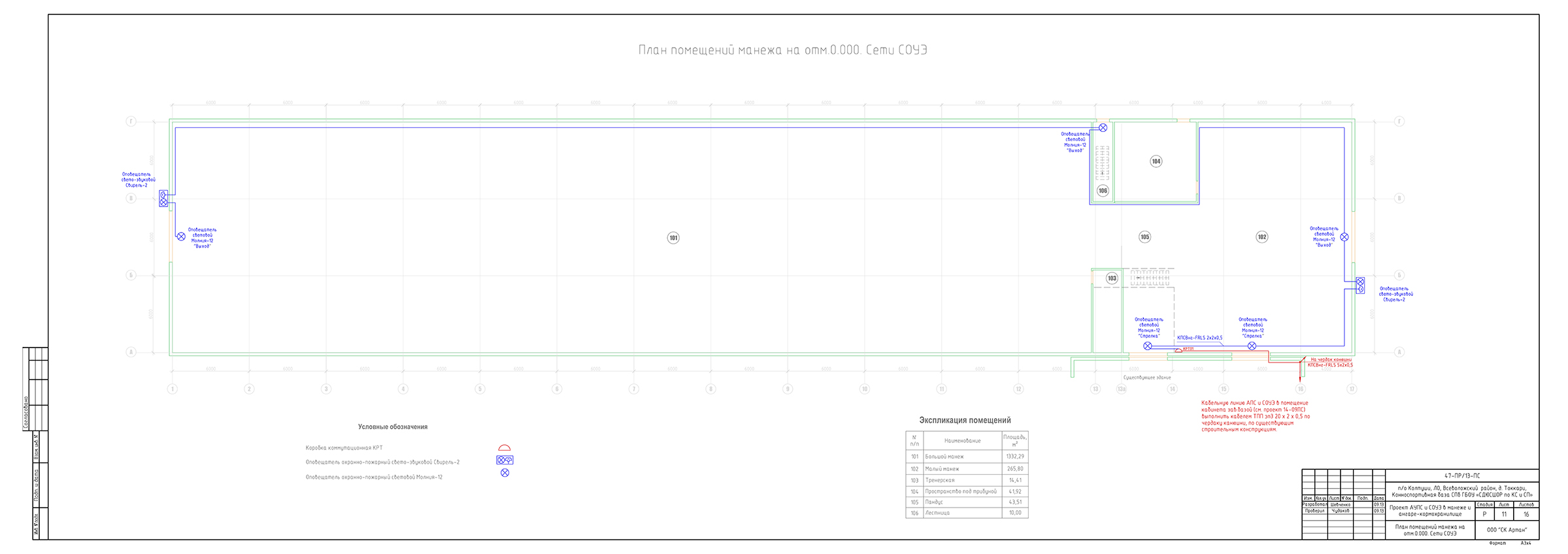The height and width of the screenshot is (554, 1568).
Task: Click the ООО "СК Артан" title block cell
Action: (x=1507, y=530)
